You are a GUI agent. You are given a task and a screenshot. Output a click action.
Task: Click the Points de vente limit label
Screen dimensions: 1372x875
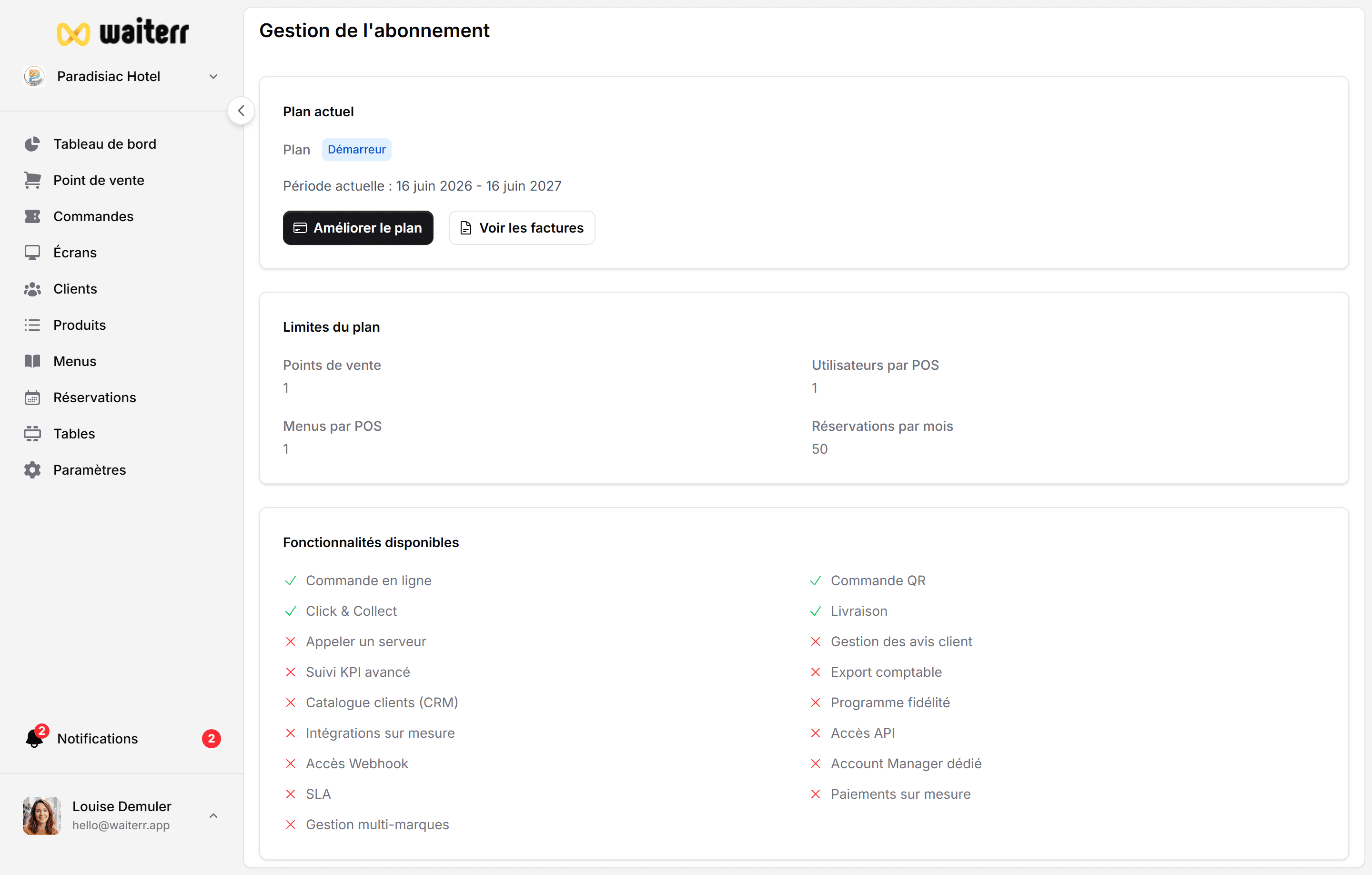tap(332, 365)
